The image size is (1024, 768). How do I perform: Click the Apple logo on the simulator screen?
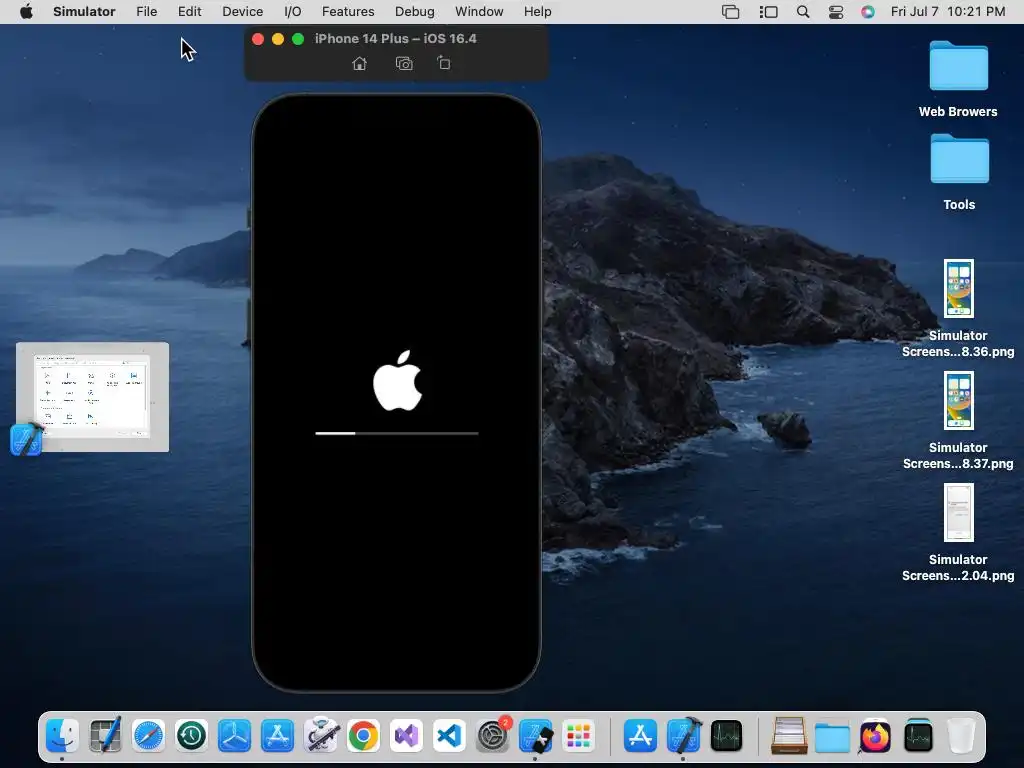(398, 381)
